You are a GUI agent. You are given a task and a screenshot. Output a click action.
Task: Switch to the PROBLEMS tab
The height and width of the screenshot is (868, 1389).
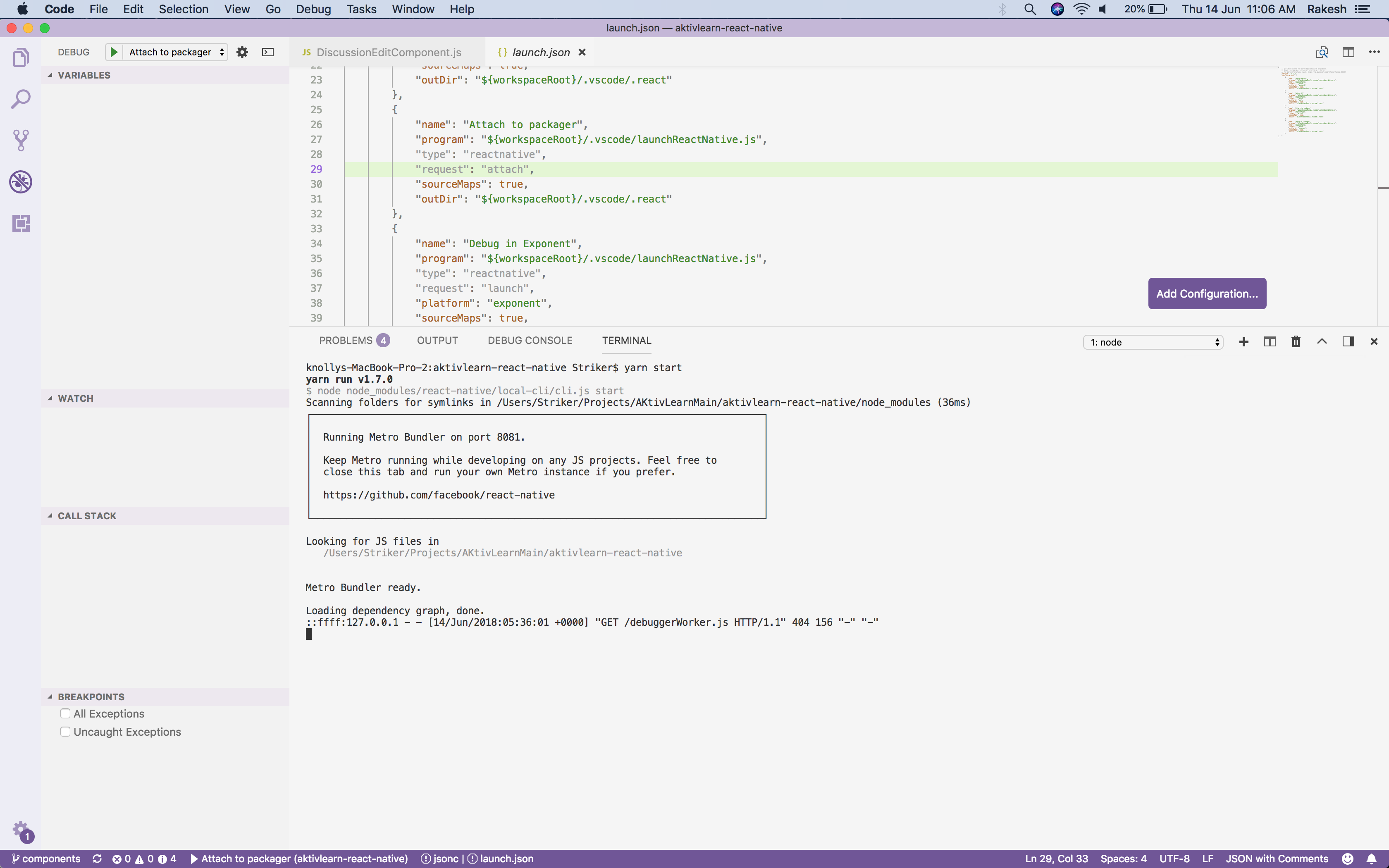pyautogui.click(x=346, y=340)
